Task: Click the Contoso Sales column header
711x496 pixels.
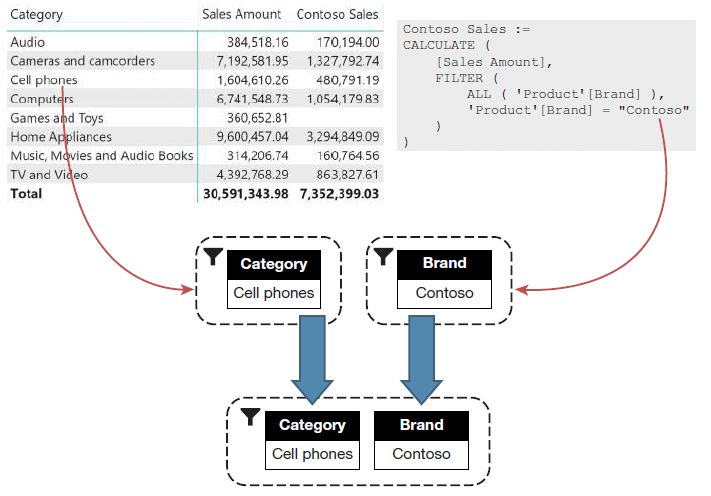Action: [x=337, y=15]
